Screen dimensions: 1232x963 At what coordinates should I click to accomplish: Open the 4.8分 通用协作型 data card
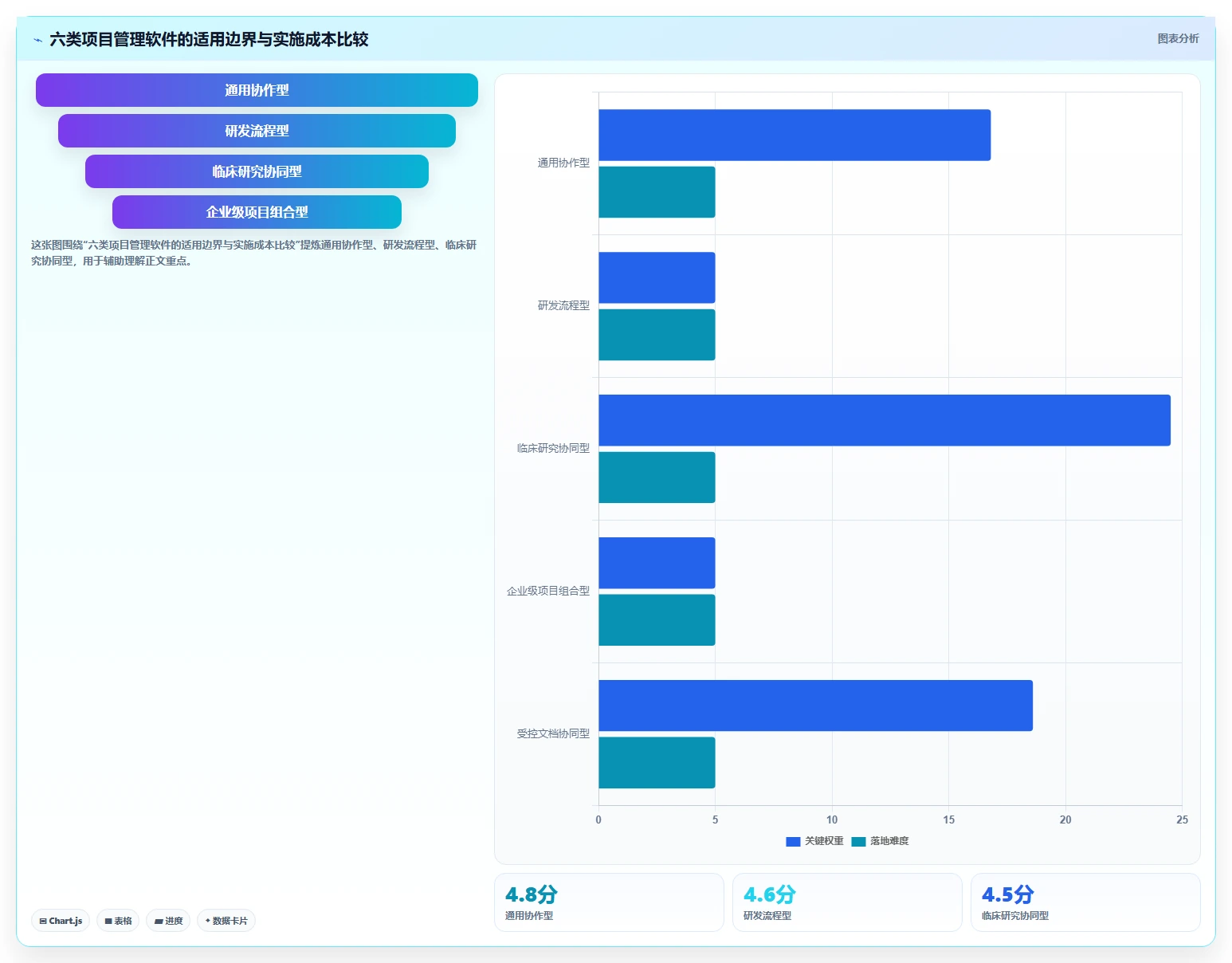pyautogui.click(x=609, y=902)
